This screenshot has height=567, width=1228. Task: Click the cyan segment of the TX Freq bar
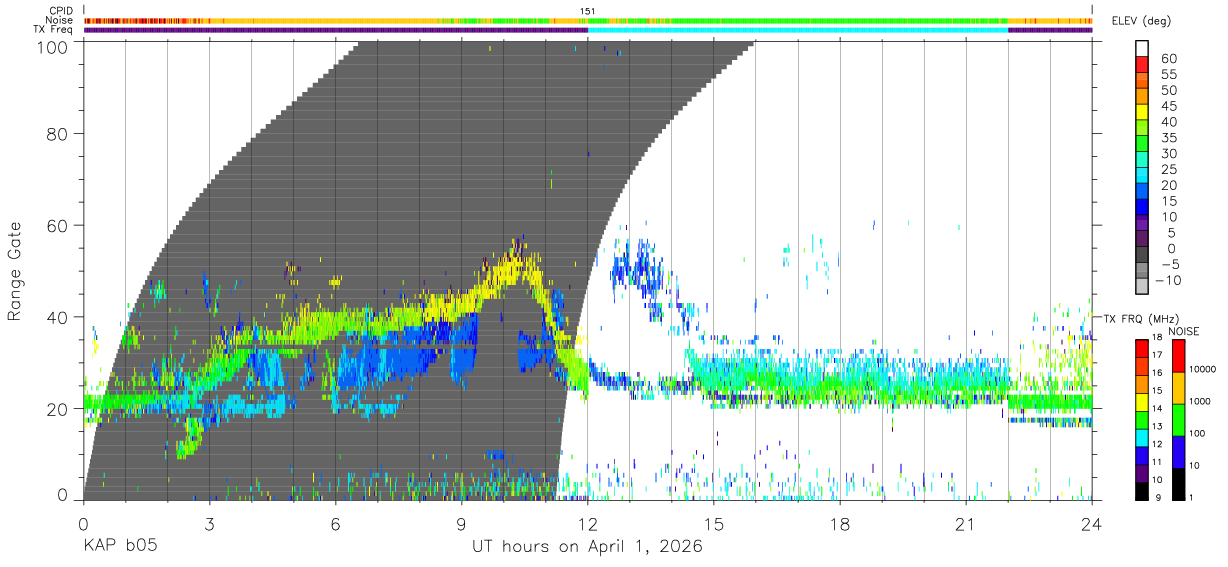(x=798, y=30)
